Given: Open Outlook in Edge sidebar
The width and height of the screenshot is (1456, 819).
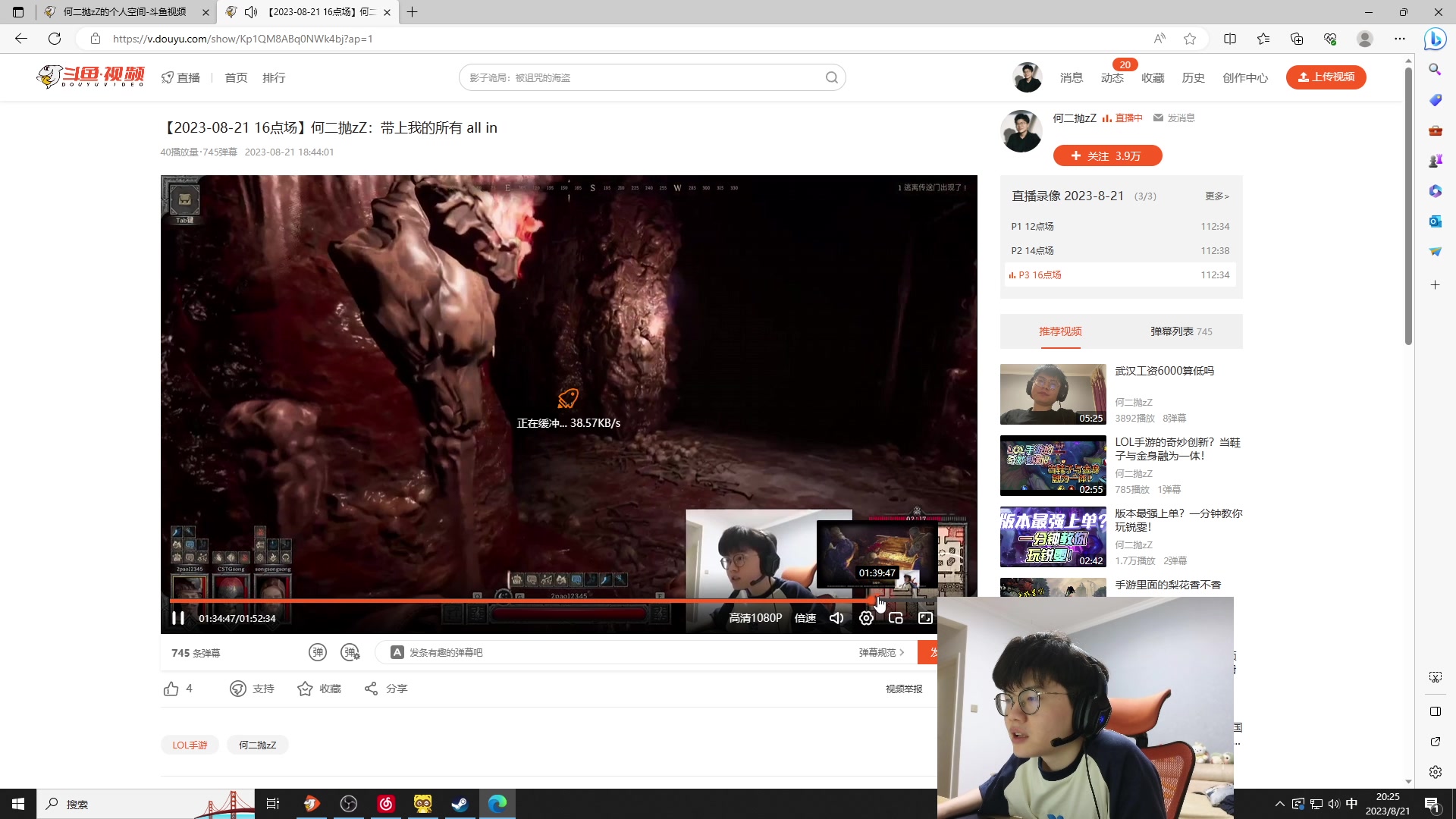Looking at the screenshot, I should [x=1435, y=221].
